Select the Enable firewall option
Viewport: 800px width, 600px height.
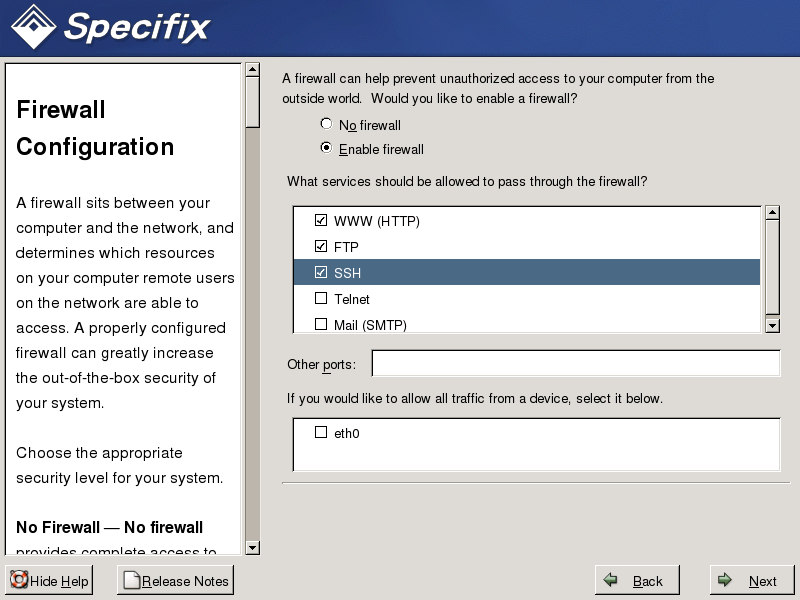coord(326,149)
